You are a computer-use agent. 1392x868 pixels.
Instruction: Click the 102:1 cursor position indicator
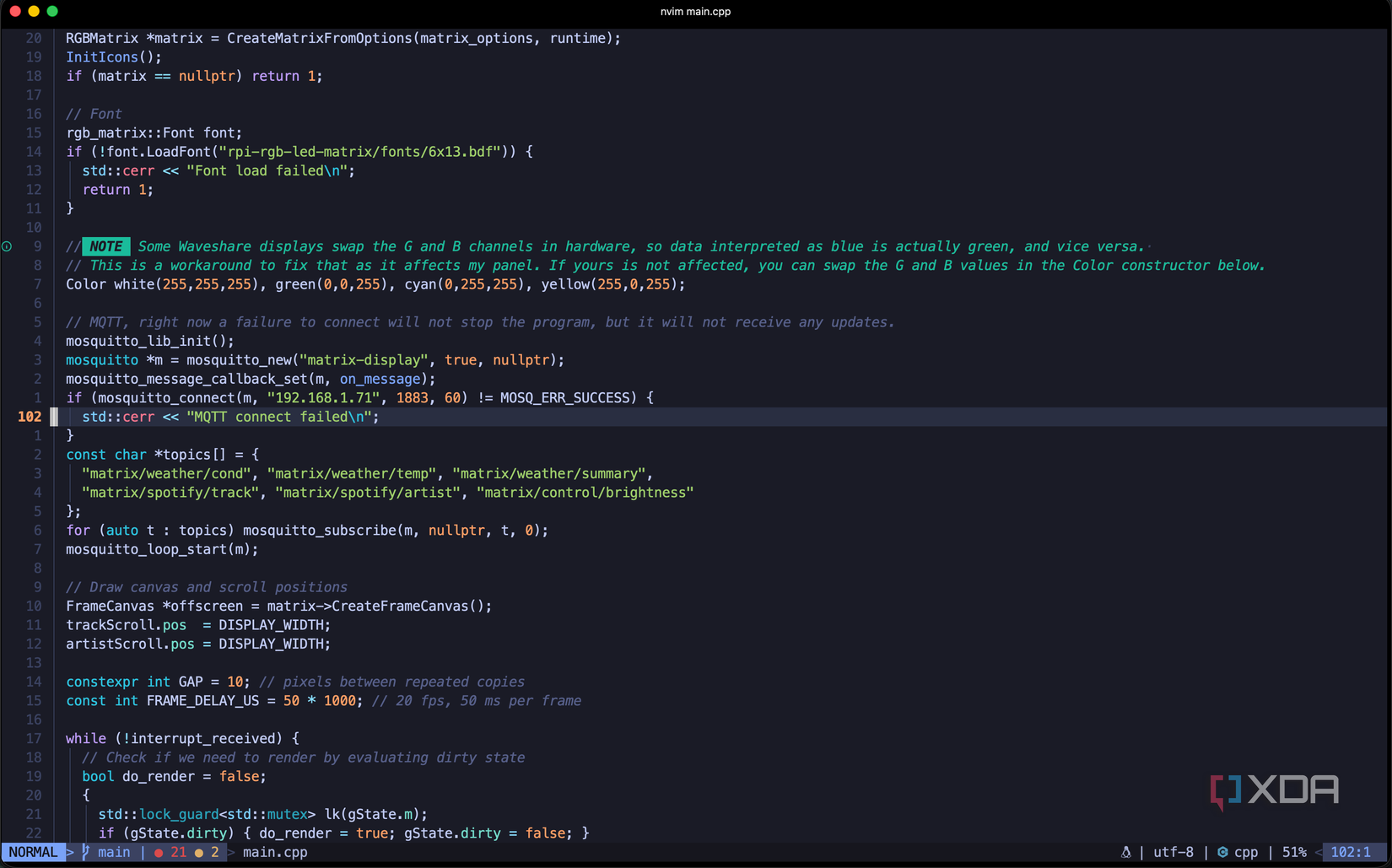pos(1351,852)
